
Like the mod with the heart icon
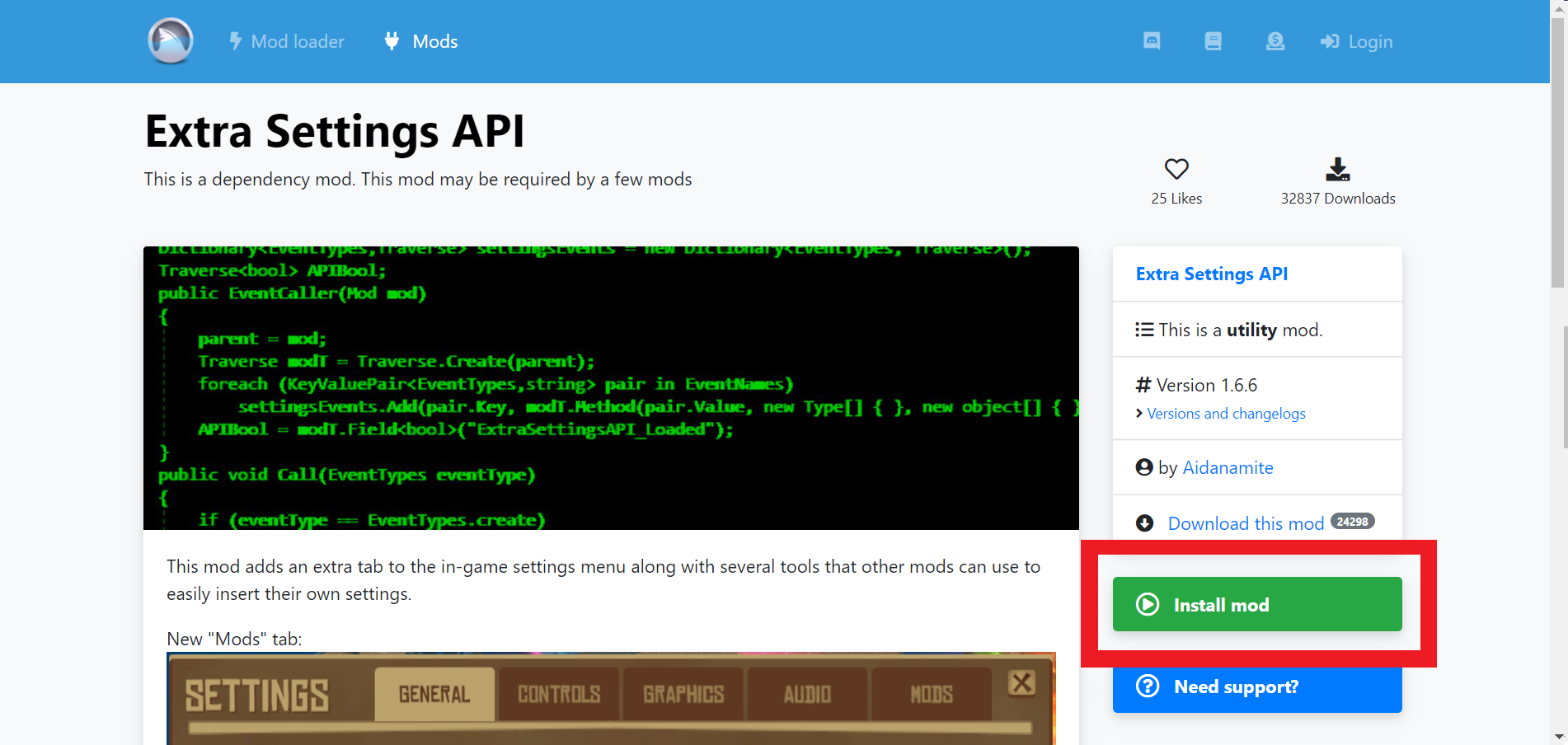click(x=1176, y=169)
